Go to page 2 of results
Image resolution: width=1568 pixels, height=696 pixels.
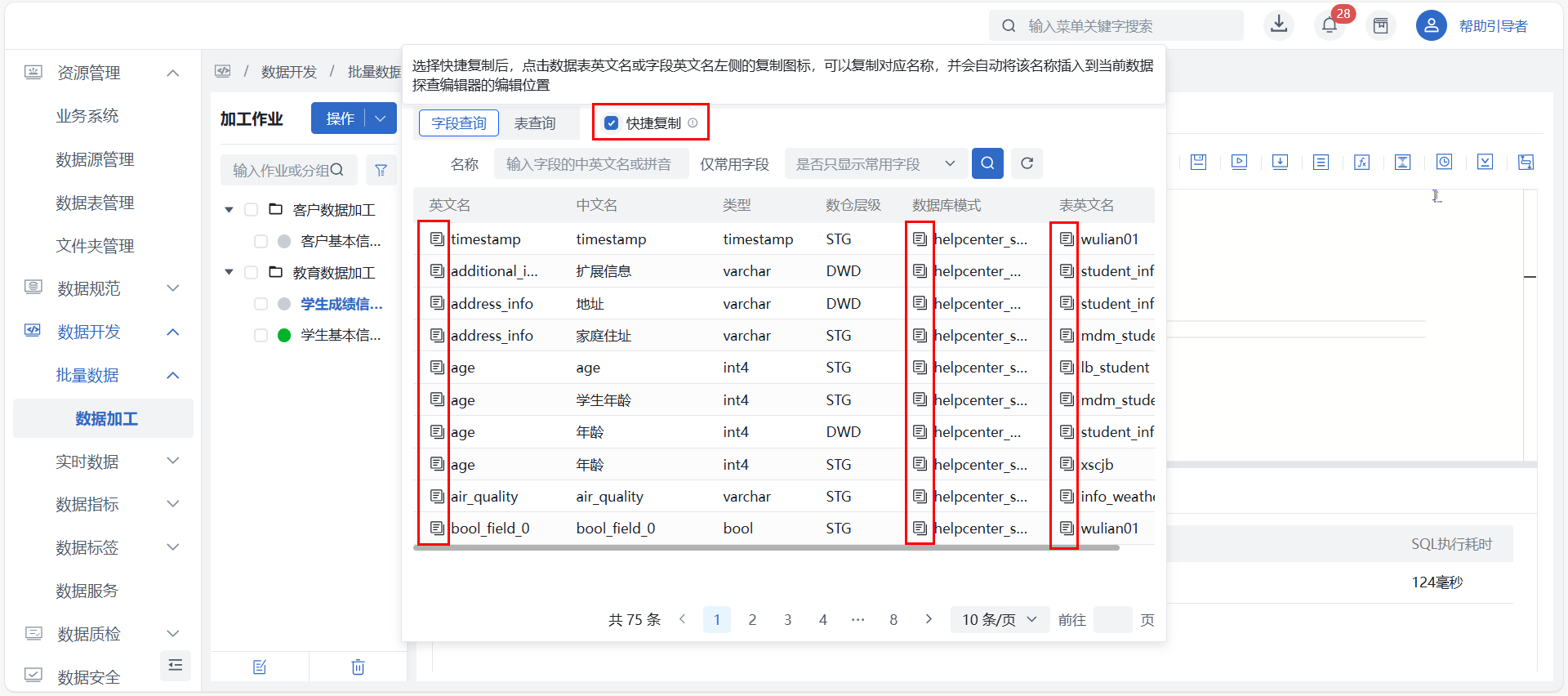[752, 619]
